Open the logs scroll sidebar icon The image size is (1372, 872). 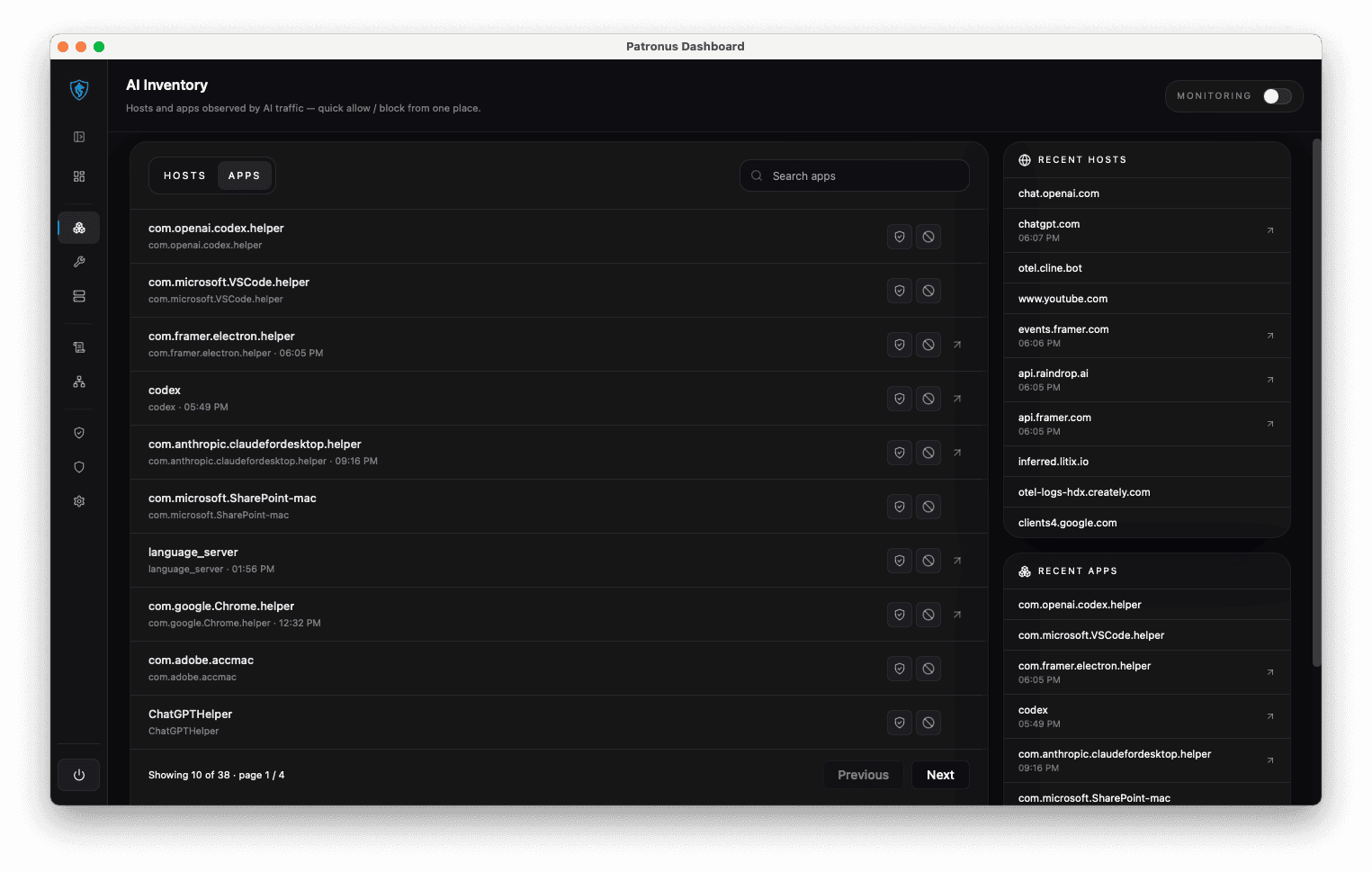pyautogui.click(x=79, y=347)
